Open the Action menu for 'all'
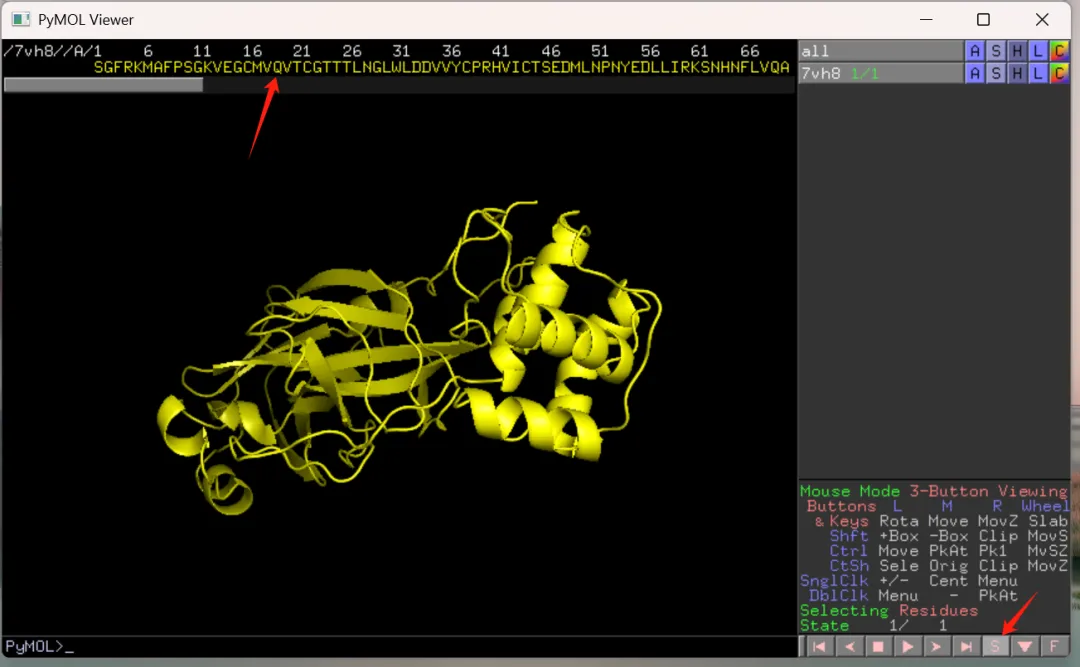The width and height of the screenshot is (1080, 667). tap(975, 50)
